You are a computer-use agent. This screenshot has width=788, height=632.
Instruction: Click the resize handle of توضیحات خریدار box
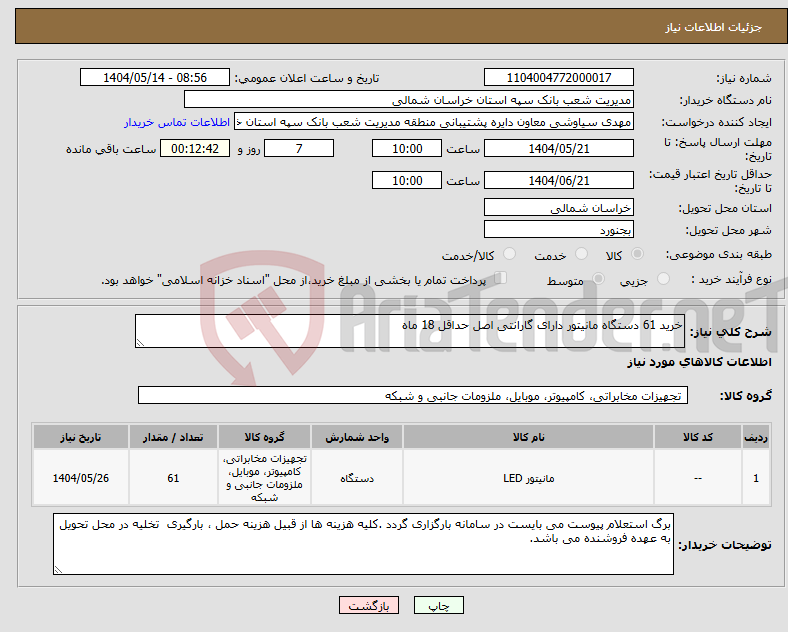point(58,570)
